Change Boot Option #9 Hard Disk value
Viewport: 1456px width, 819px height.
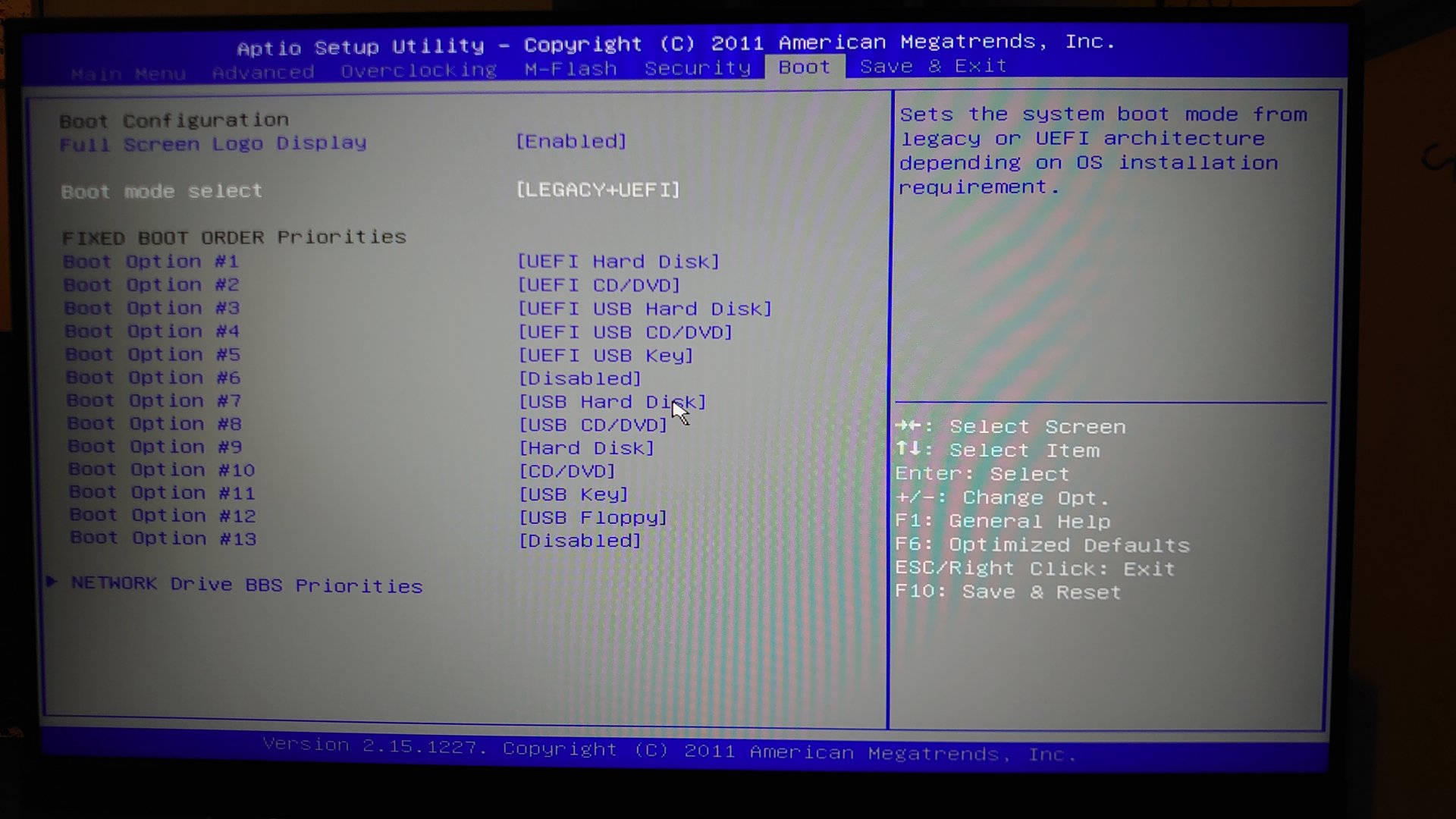[586, 448]
